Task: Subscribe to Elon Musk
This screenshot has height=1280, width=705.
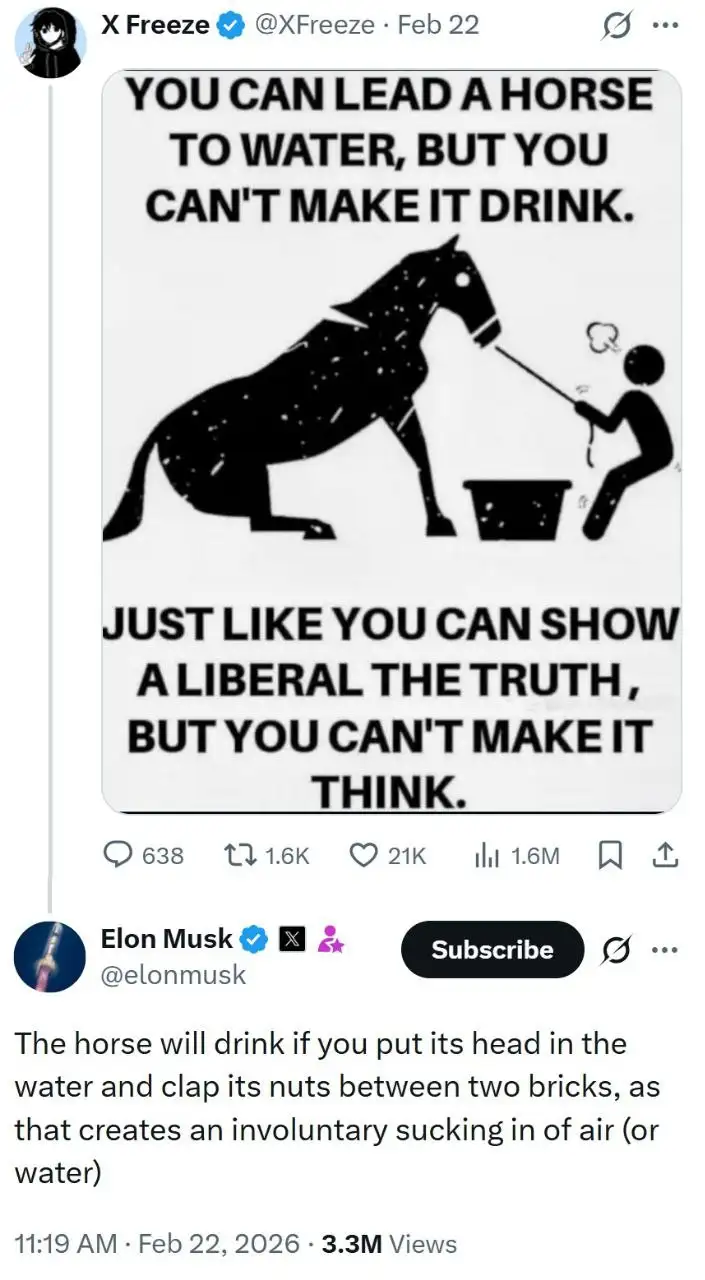Action: 492,949
